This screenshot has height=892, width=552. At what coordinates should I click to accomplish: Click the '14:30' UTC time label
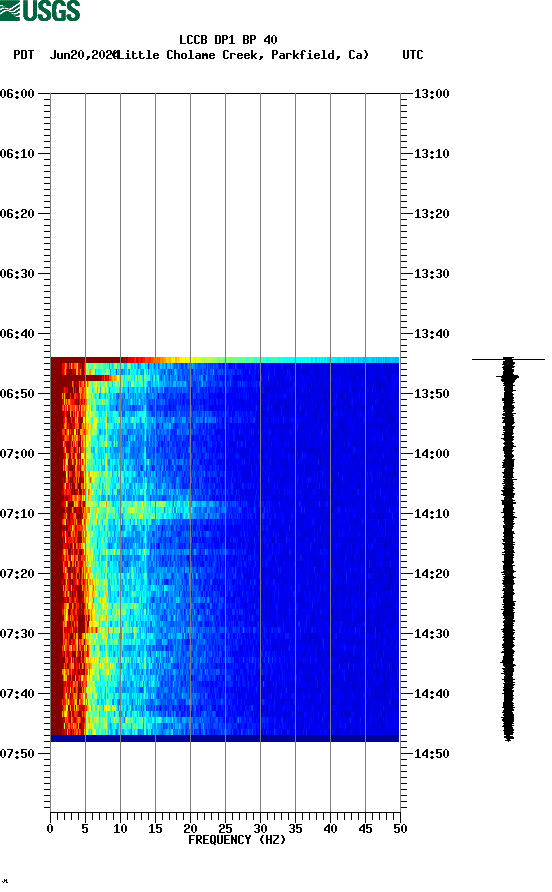click(431, 634)
